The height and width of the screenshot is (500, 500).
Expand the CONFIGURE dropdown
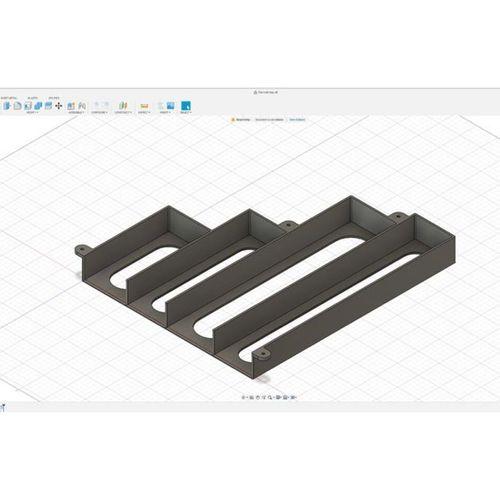99,113
